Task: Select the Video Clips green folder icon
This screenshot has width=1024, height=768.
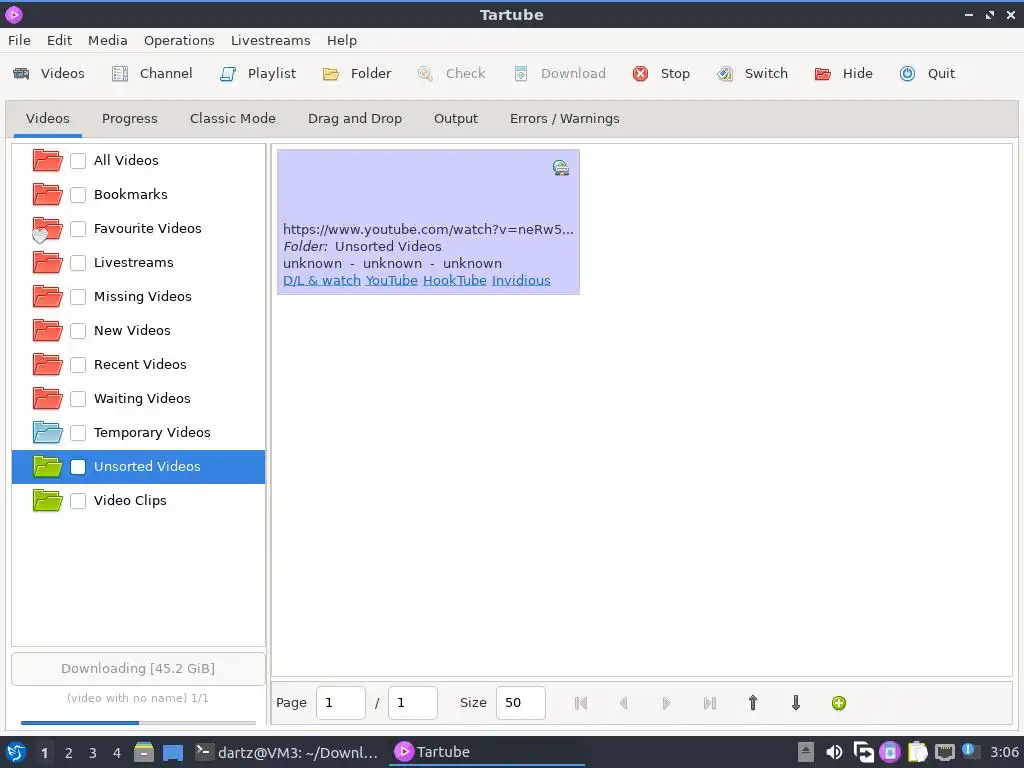Action: coord(47,500)
